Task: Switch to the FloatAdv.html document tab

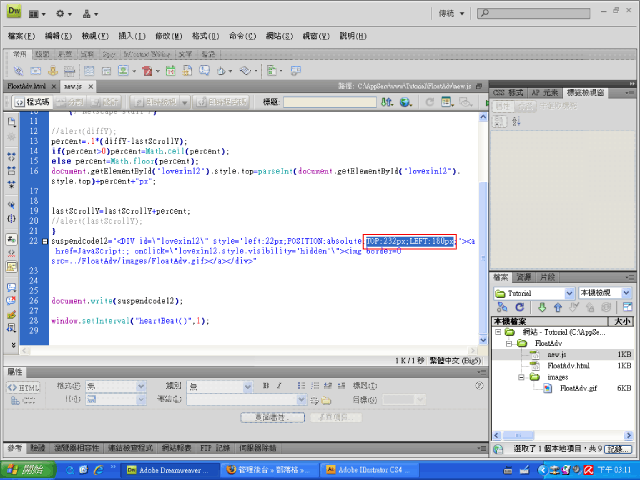Action: click(28, 87)
